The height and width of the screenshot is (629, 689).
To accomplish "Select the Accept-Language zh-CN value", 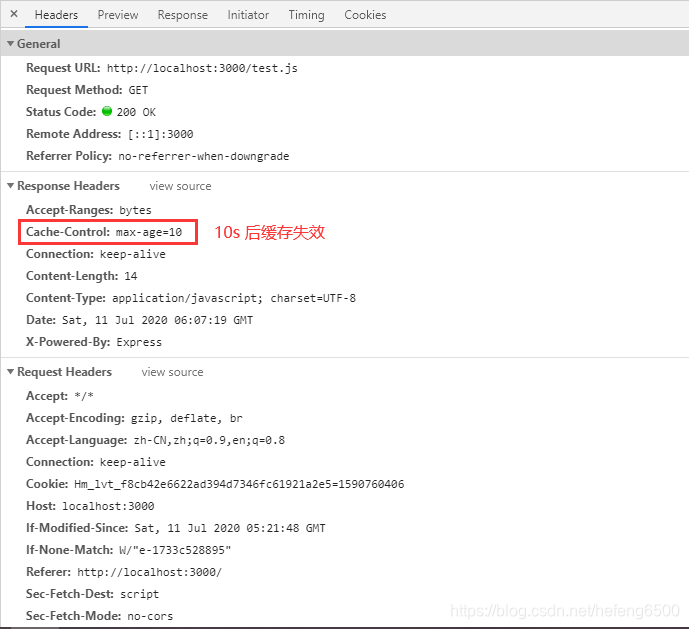I will coord(209,440).
